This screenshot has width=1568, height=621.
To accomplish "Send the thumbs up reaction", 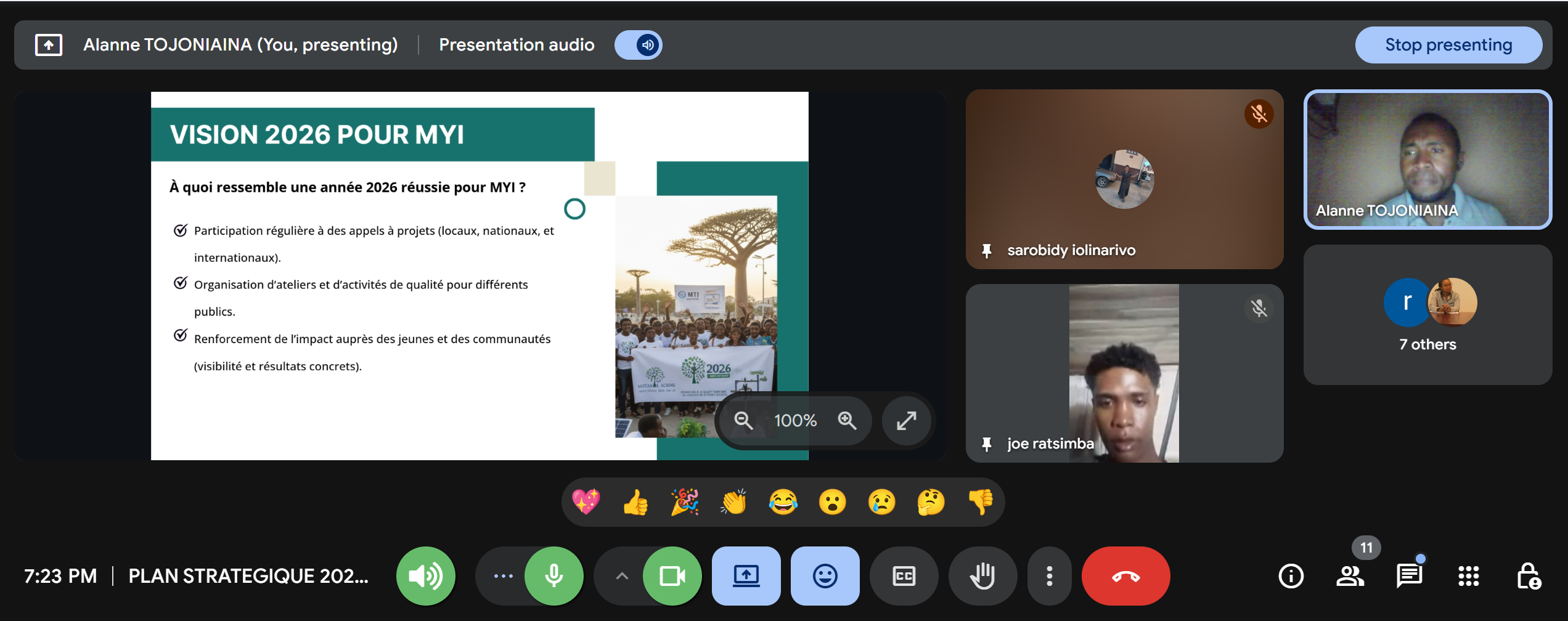I will pyautogui.click(x=635, y=502).
